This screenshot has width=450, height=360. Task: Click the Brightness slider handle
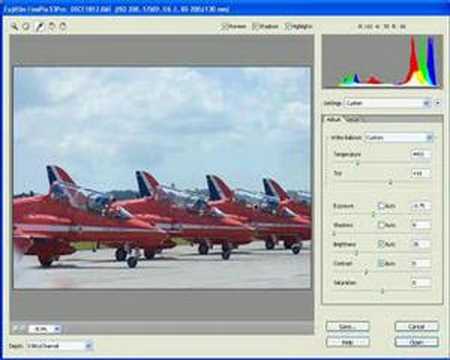(x=356, y=253)
